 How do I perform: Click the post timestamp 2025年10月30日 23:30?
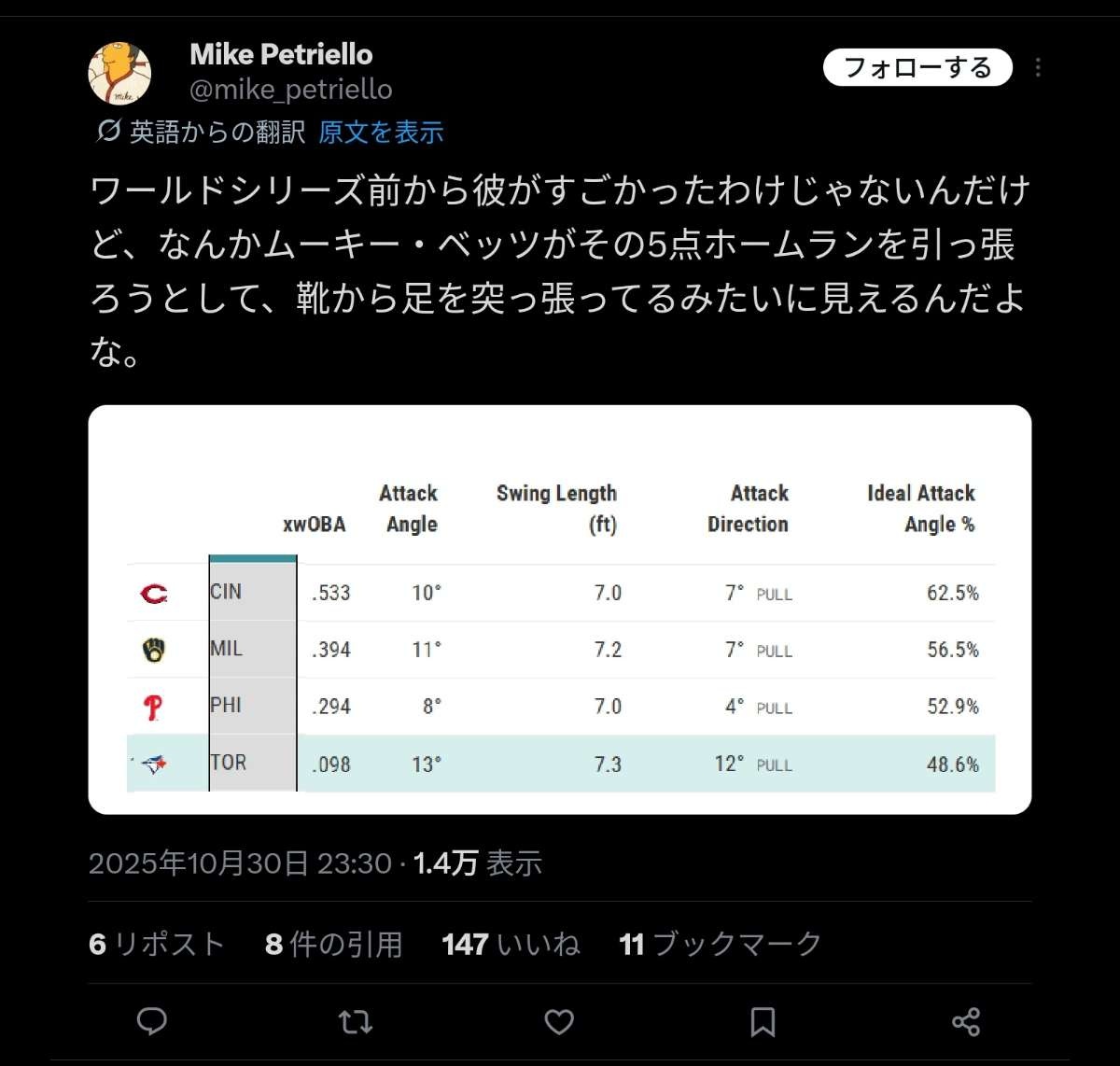pyautogui.click(x=240, y=863)
